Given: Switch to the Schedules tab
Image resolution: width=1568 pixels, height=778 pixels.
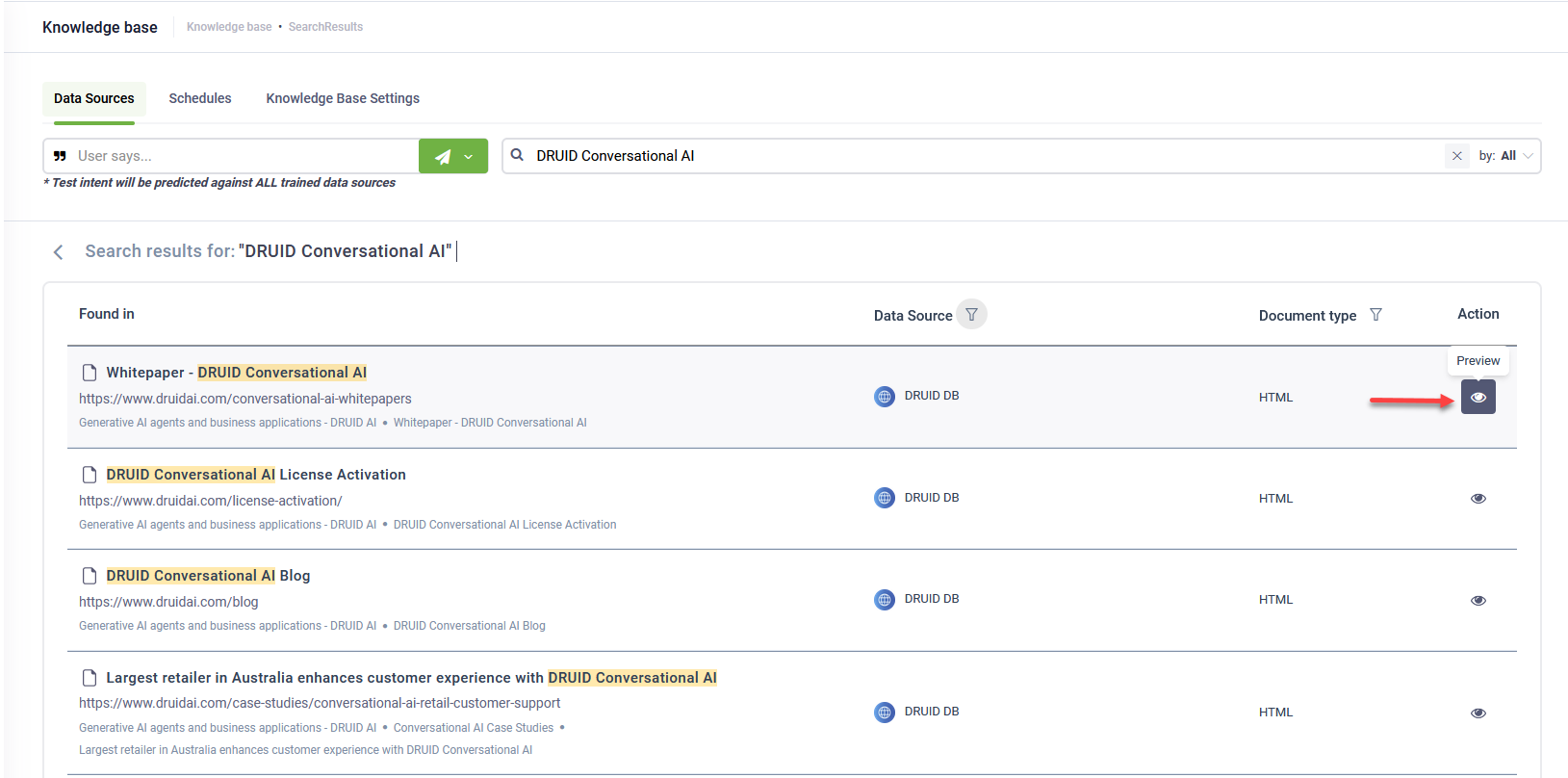Looking at the screenshot, I should point(200,98).
